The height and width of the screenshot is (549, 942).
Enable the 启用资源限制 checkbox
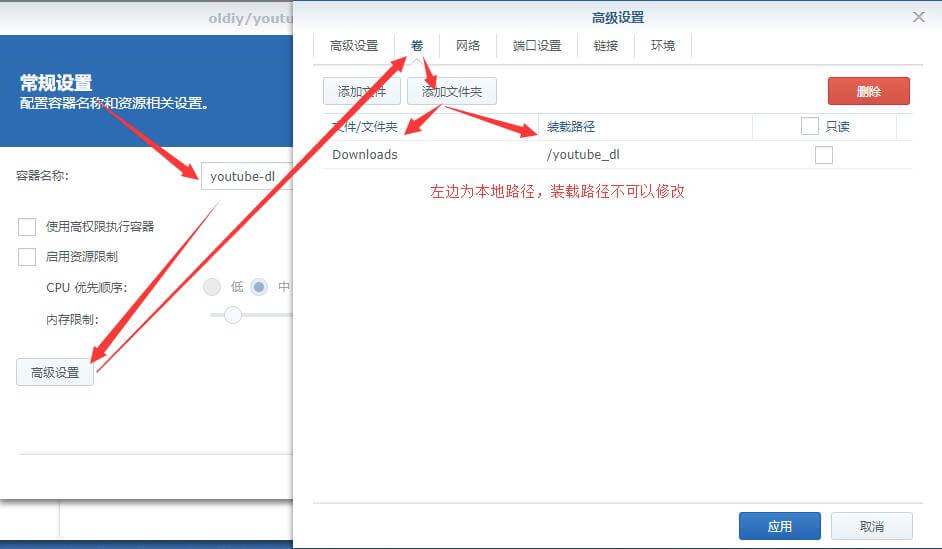27,257
